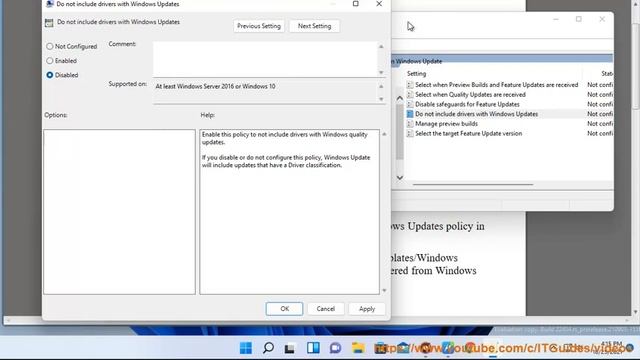Select the Disabled radio option
This screenshot has height=360, width=640.
(x=62, y=75)
